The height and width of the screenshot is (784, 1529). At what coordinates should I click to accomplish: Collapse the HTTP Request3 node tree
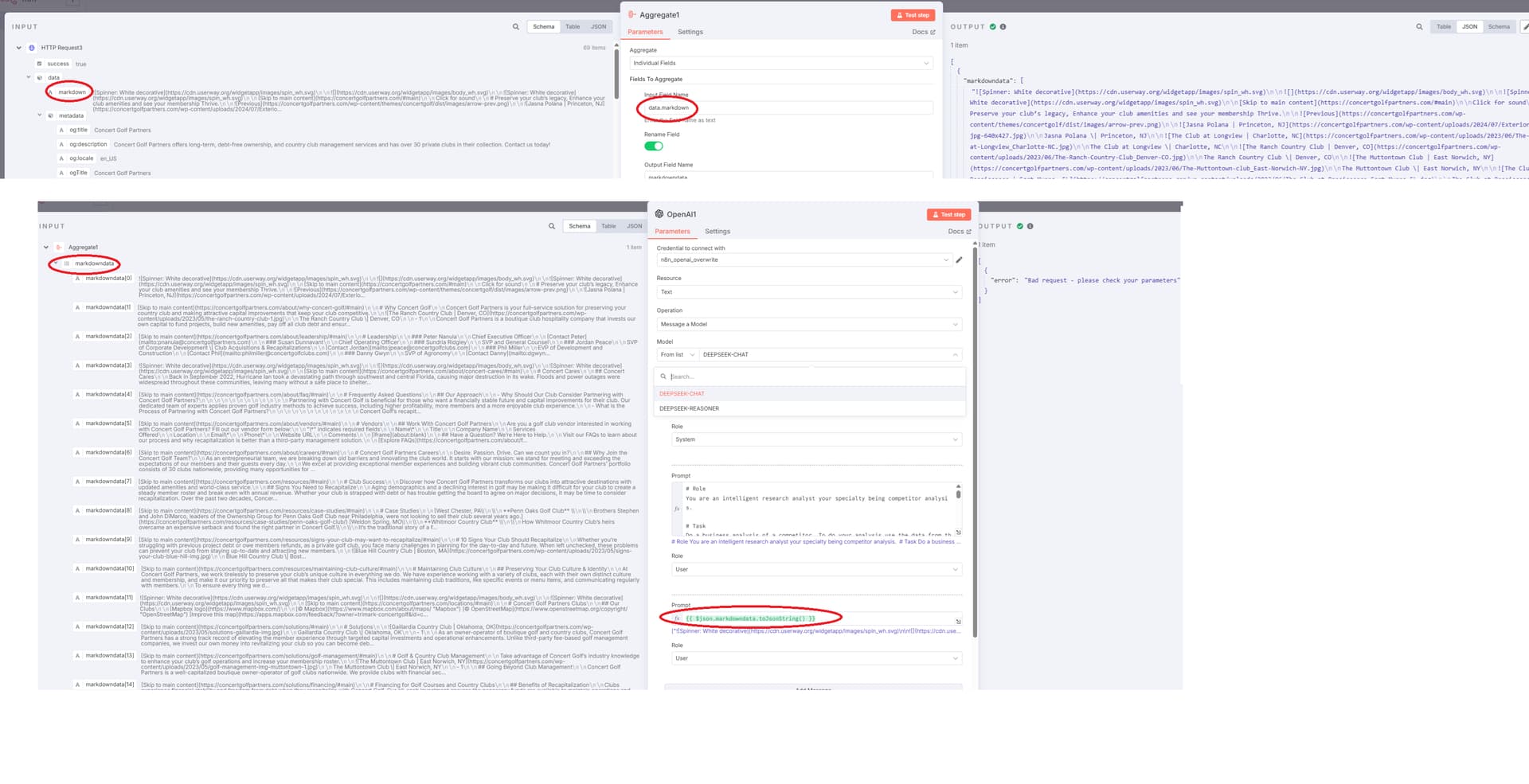pos(19,48)
